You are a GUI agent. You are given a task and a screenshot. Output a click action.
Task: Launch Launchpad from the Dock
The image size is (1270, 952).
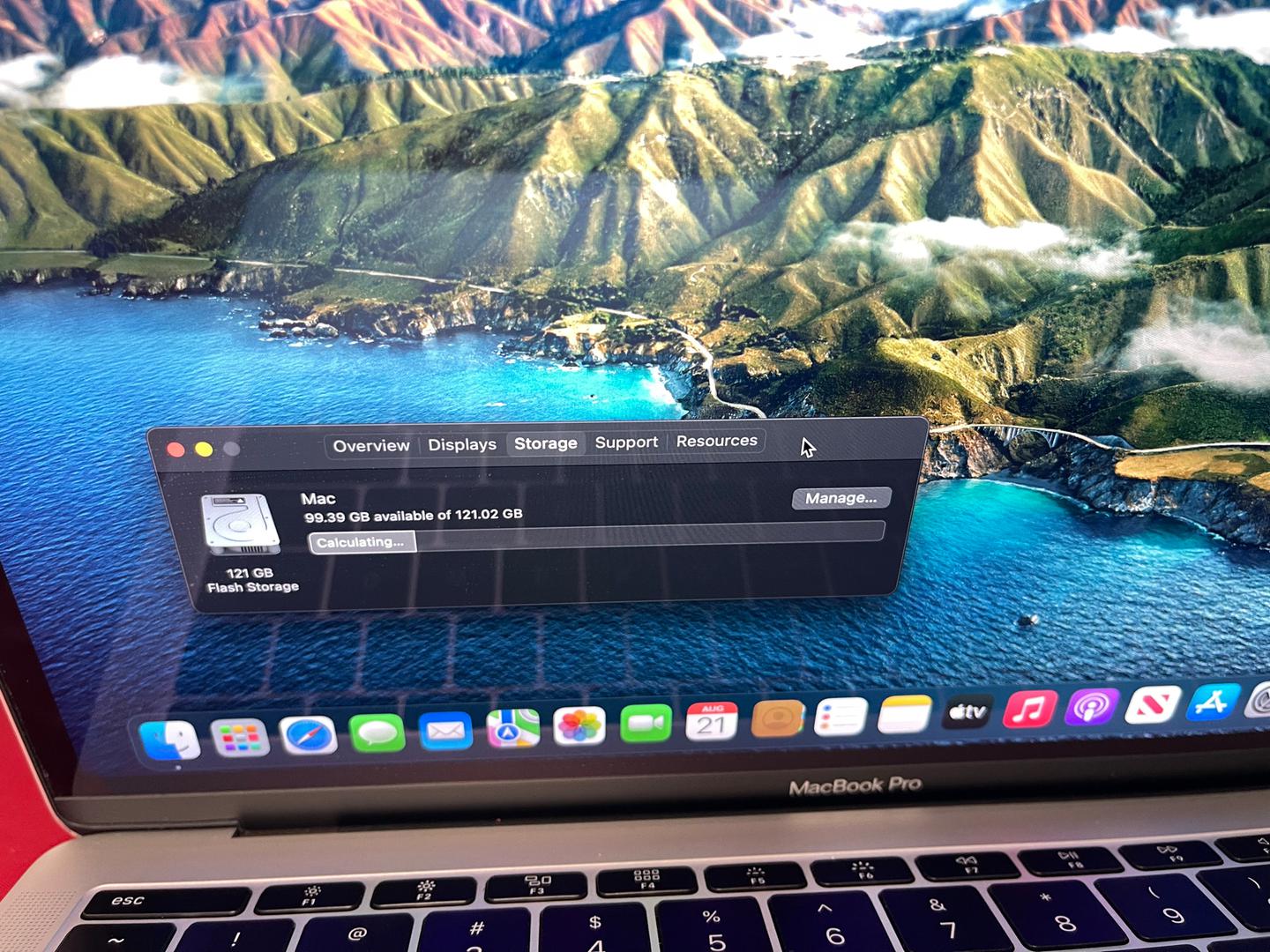pos(239,738)
